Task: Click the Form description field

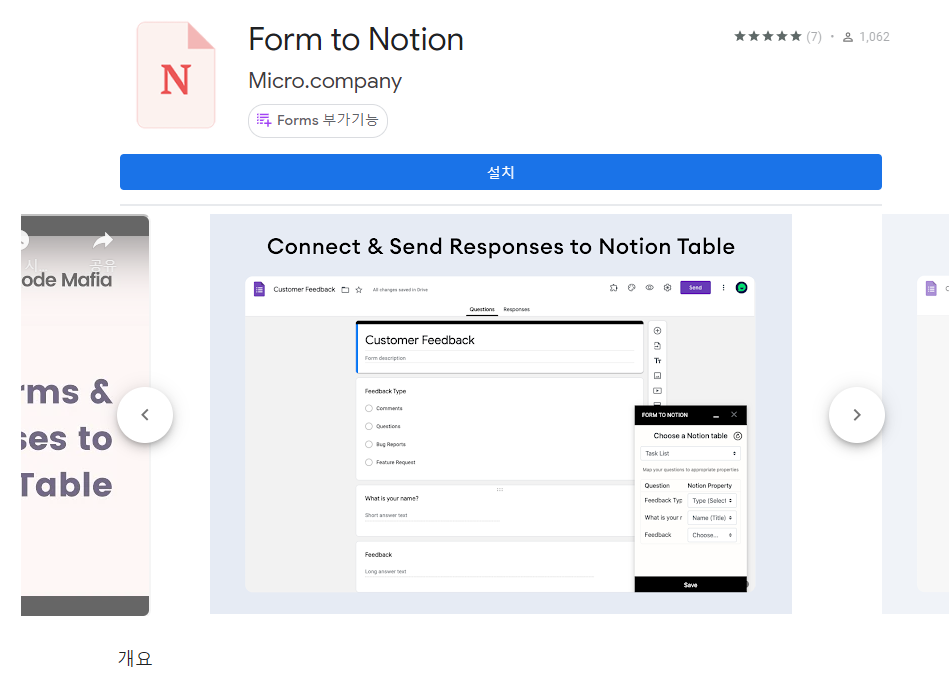Action: point(499,358)
